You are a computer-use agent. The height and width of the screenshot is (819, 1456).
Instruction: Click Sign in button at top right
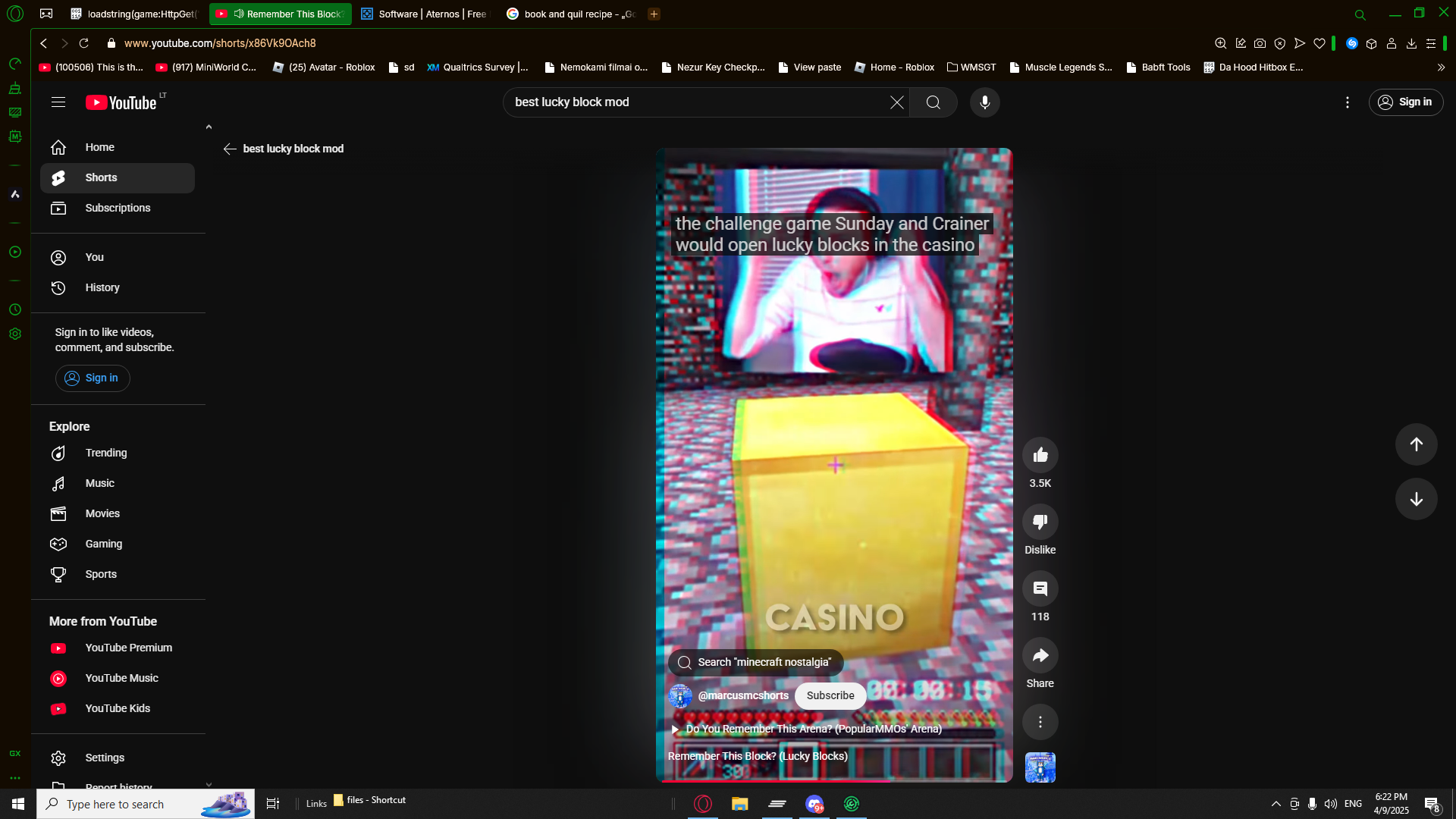tap(1406, 102)
